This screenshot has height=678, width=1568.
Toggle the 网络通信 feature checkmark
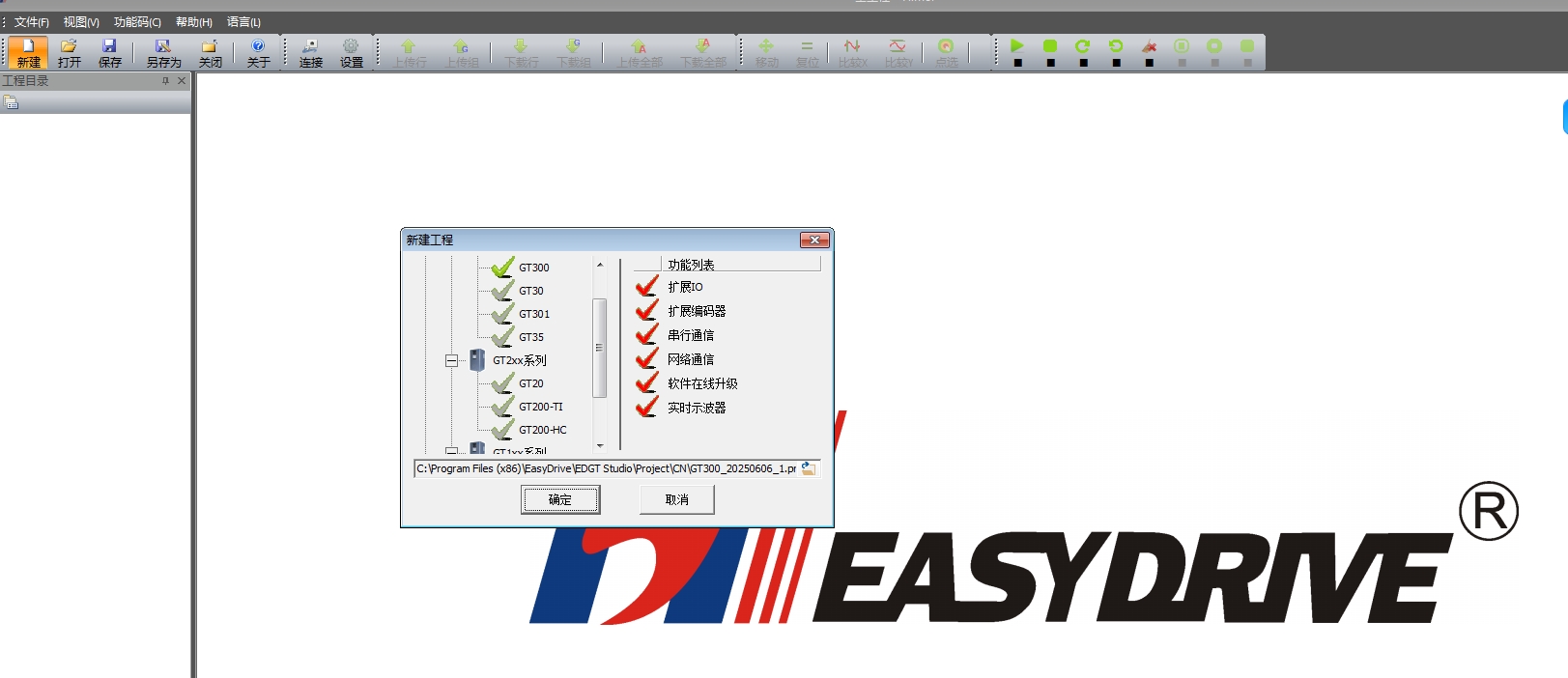(x=646, y=359)
